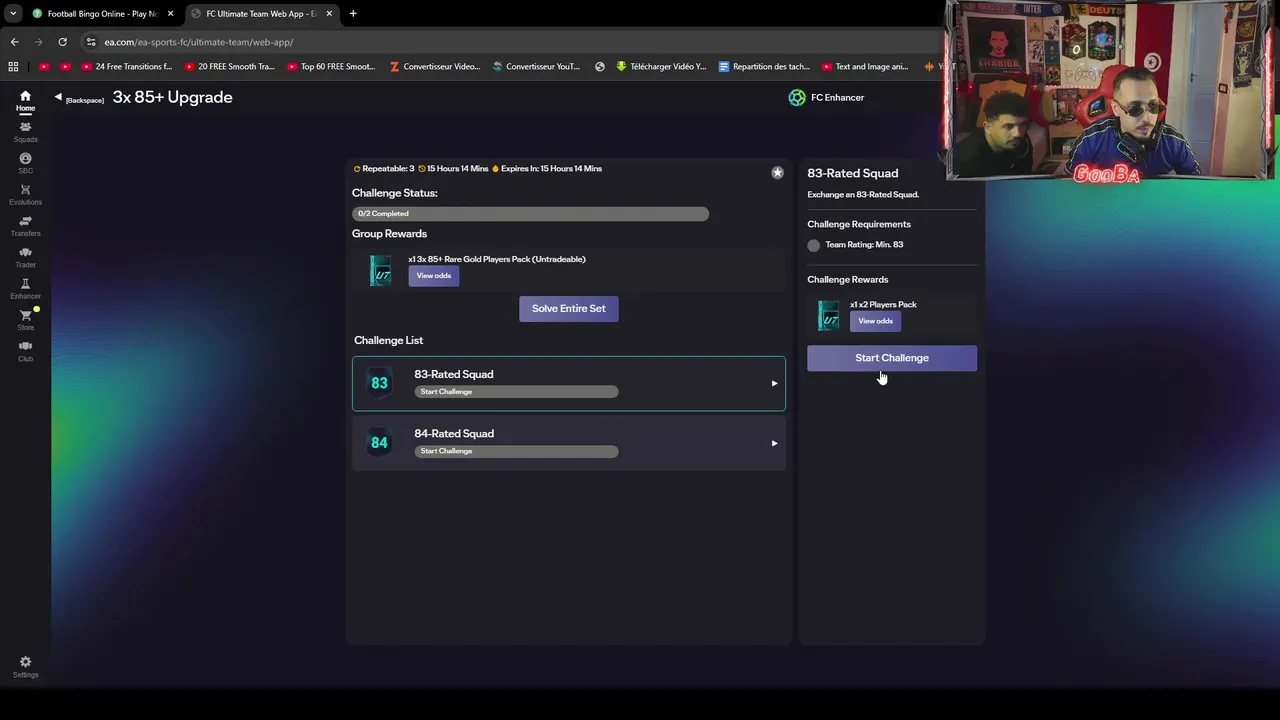This screenshot has width=1280, height=720.
Task: Open the Club sidebar section
Action: [x=25, y=351]
